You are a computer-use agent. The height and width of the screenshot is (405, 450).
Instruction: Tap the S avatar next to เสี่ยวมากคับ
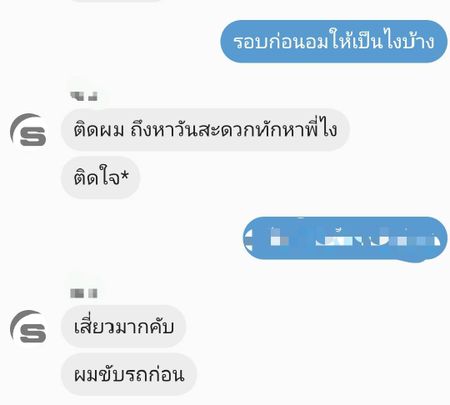tap(28, 326)
